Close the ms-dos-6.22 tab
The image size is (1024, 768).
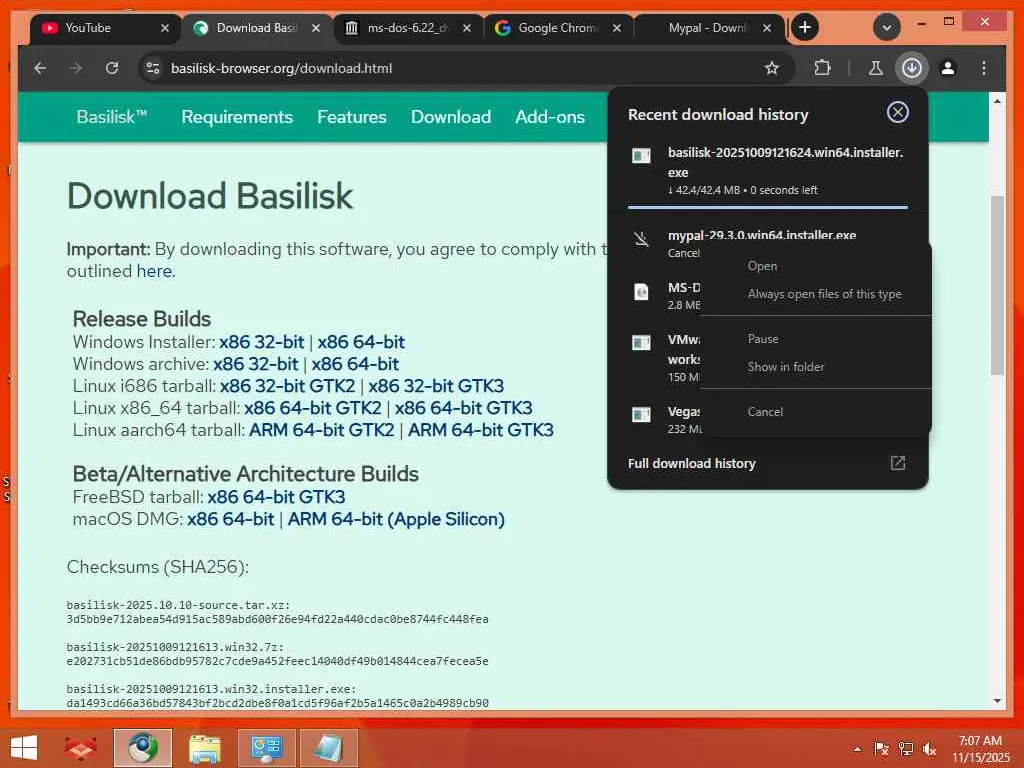[x=466, y=28]
